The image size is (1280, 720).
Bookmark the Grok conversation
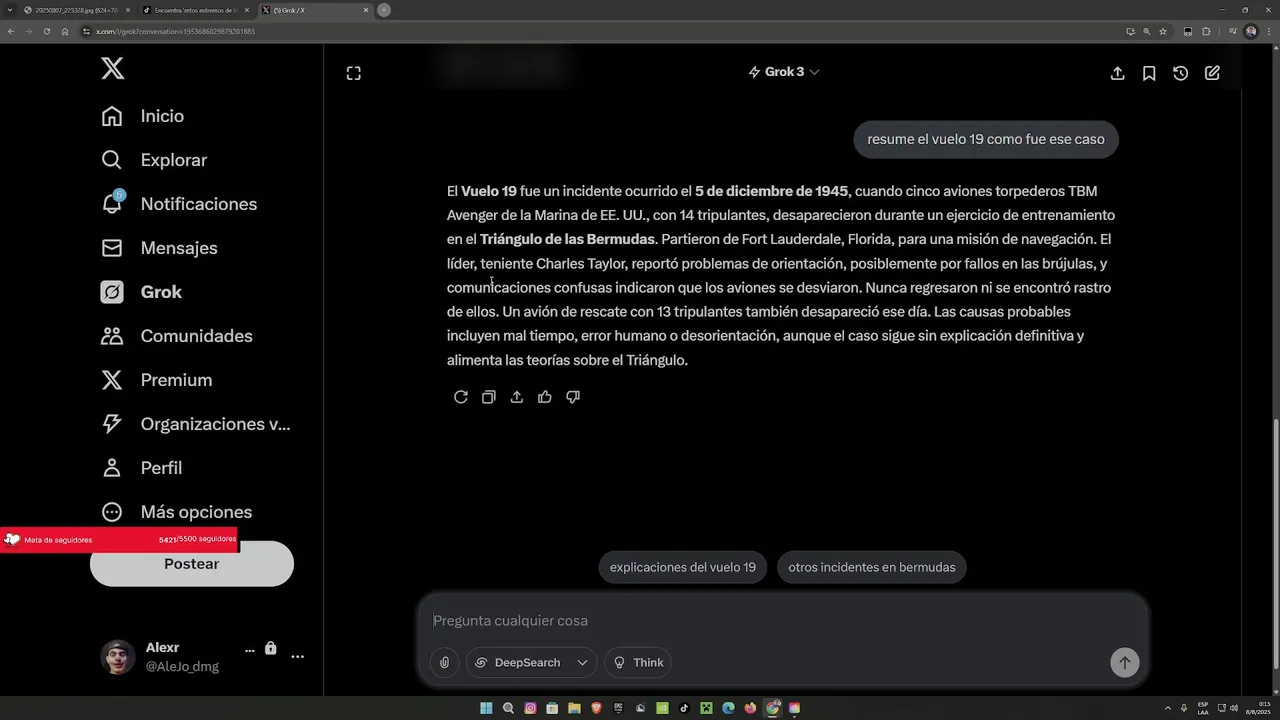(1149, 73)
